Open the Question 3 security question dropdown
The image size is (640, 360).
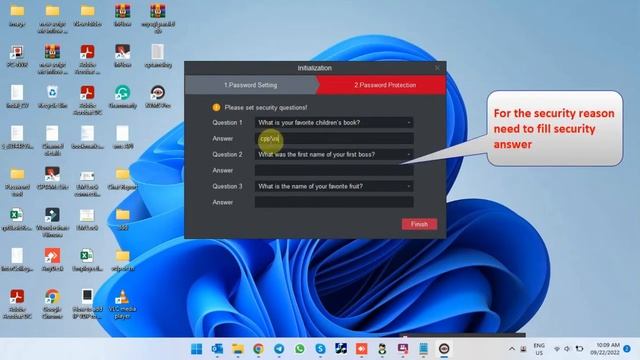(334, 186)
